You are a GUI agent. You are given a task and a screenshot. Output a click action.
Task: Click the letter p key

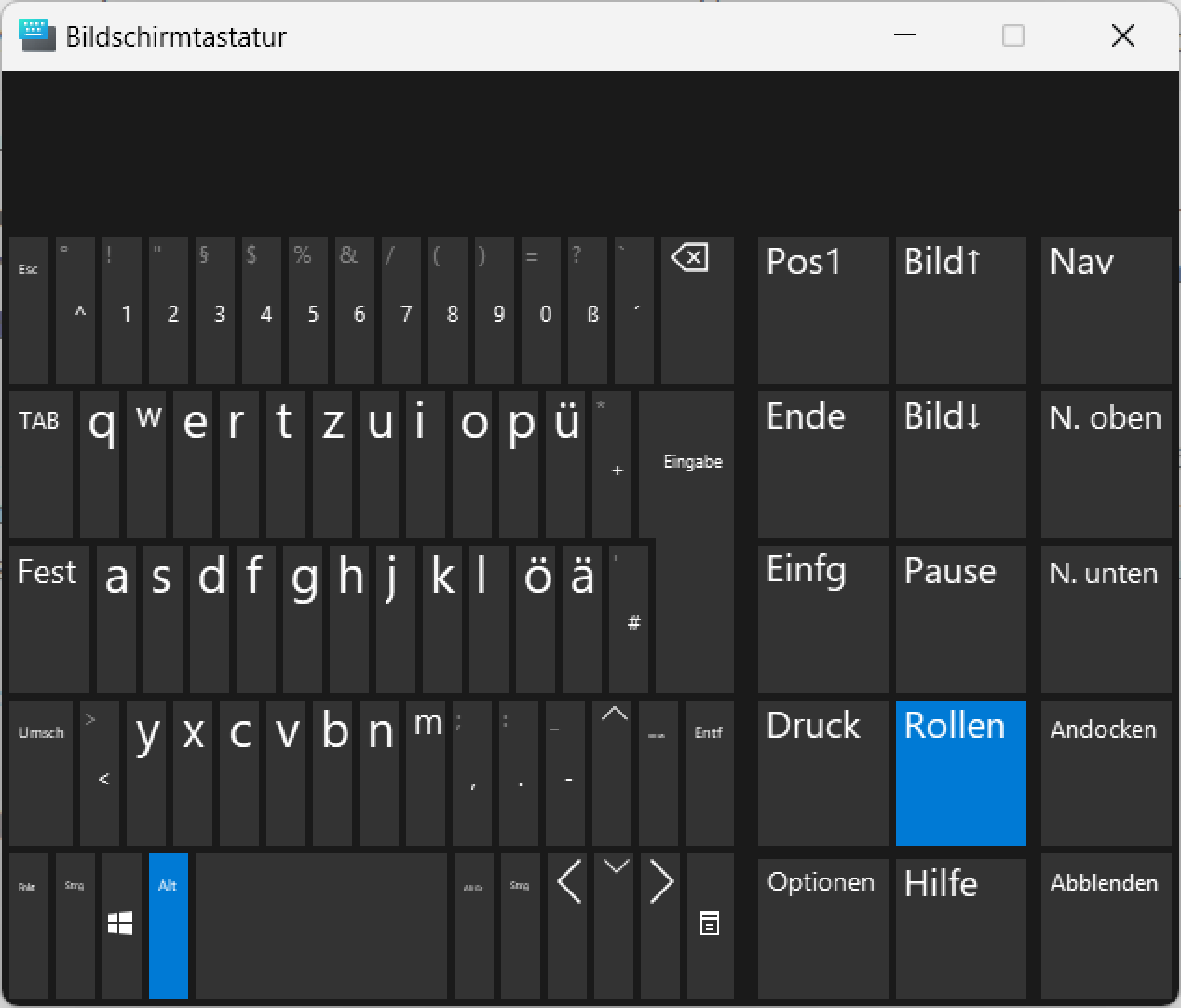pyautogui.click(x=519, y=465)
